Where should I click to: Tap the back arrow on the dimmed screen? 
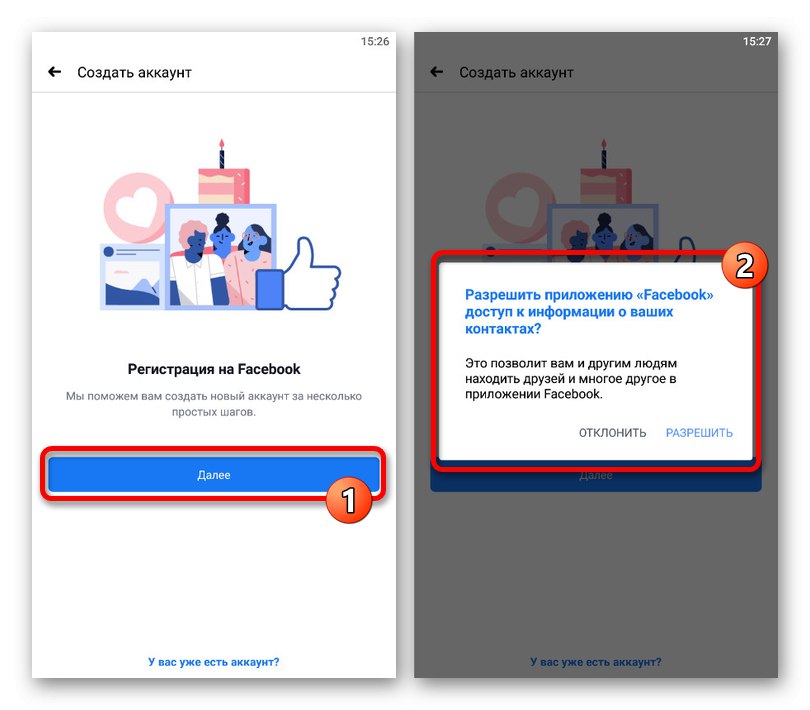click(x=437, y=72)
